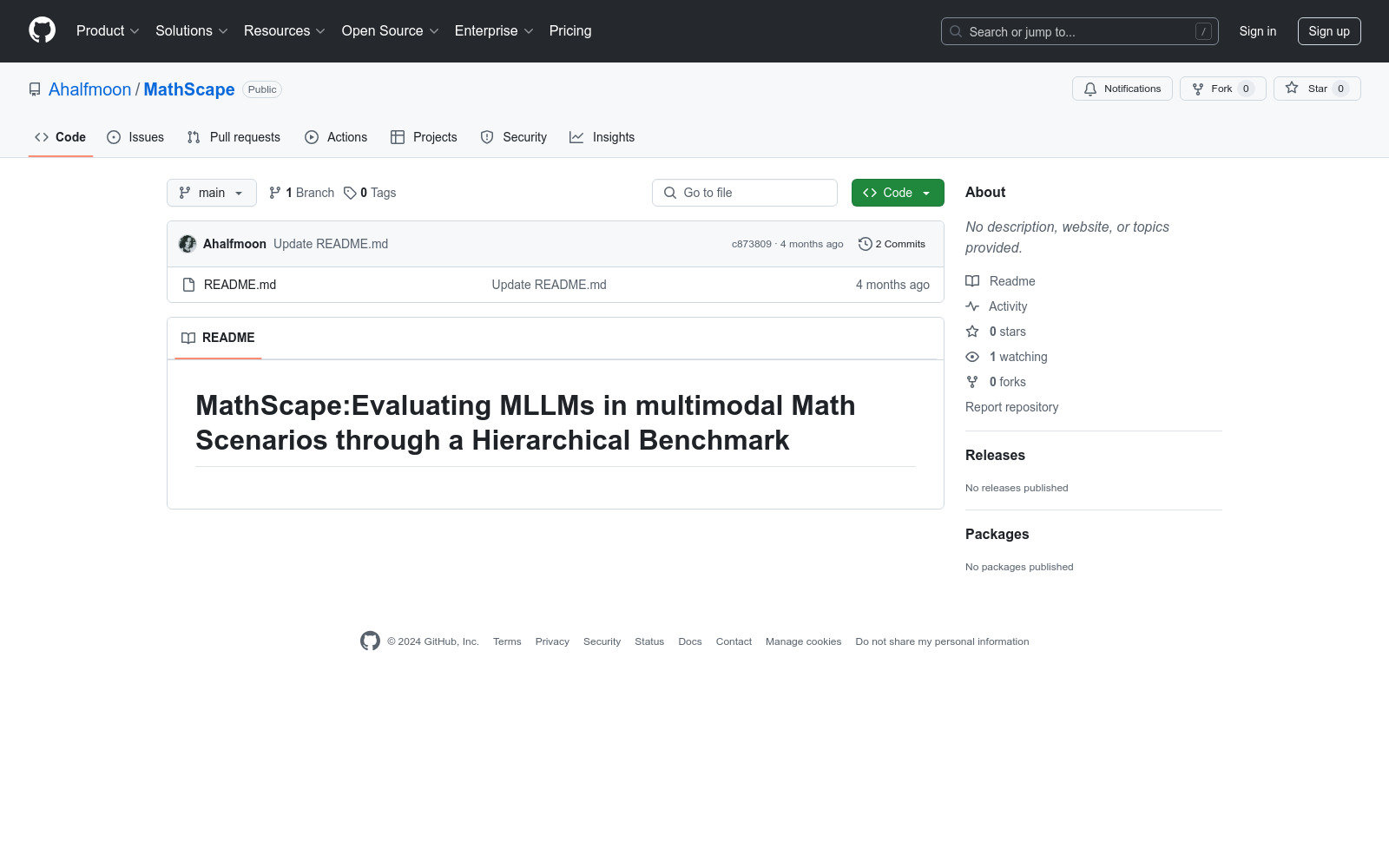Focus the Go to file field
This screenshot has height=868, width=1389.
pos(745,193)
